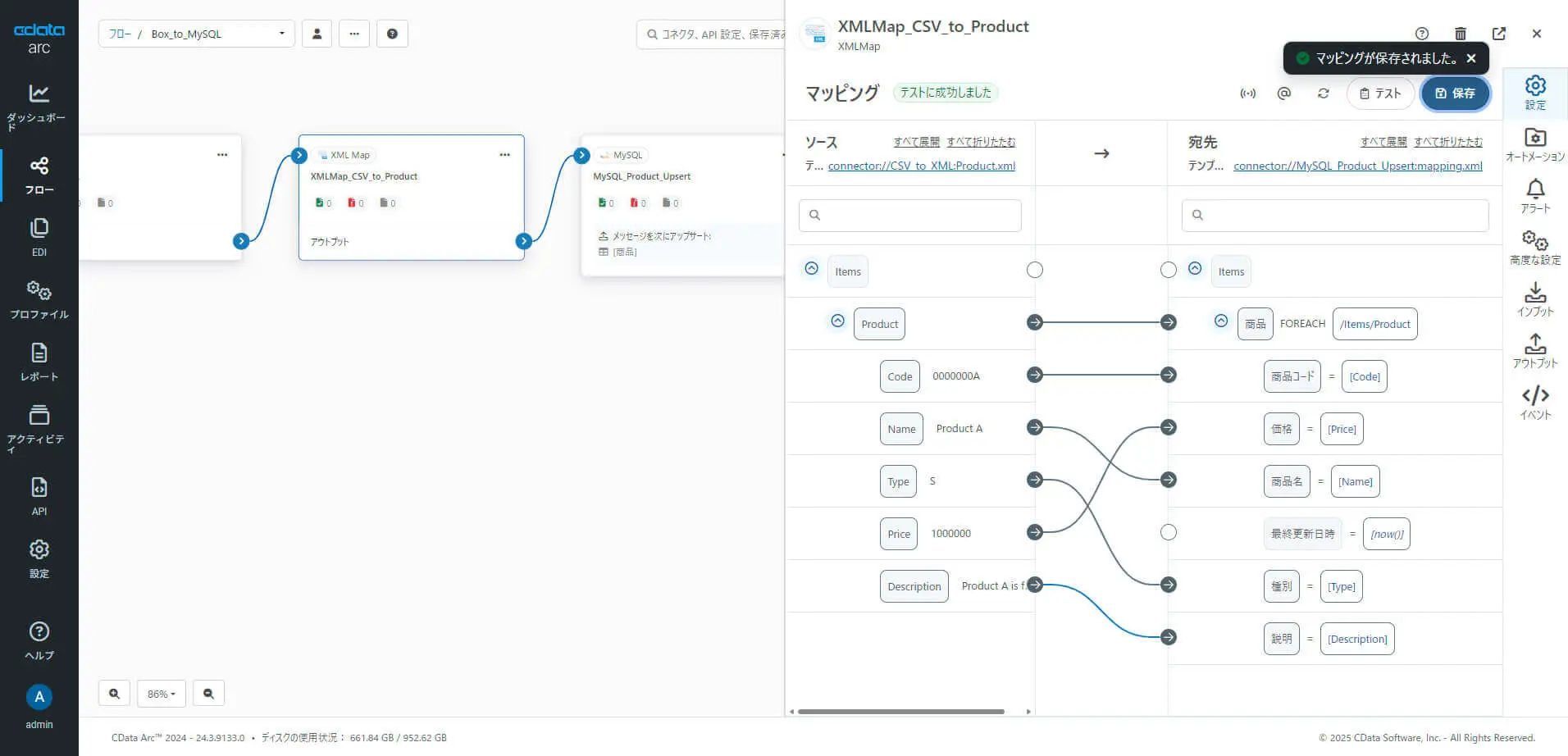Open the Automation settings tab icon
1568x756 pixels.
pyautogui.click(x=1535, y=144)
